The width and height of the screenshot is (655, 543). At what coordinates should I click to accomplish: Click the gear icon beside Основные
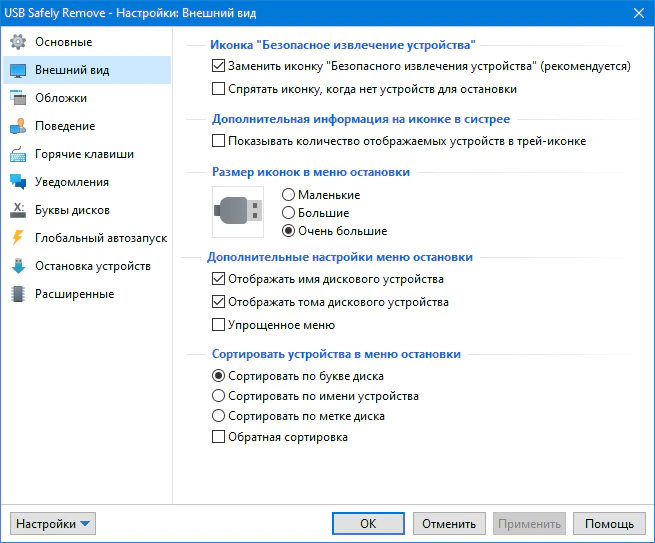[x=17, y=42]
